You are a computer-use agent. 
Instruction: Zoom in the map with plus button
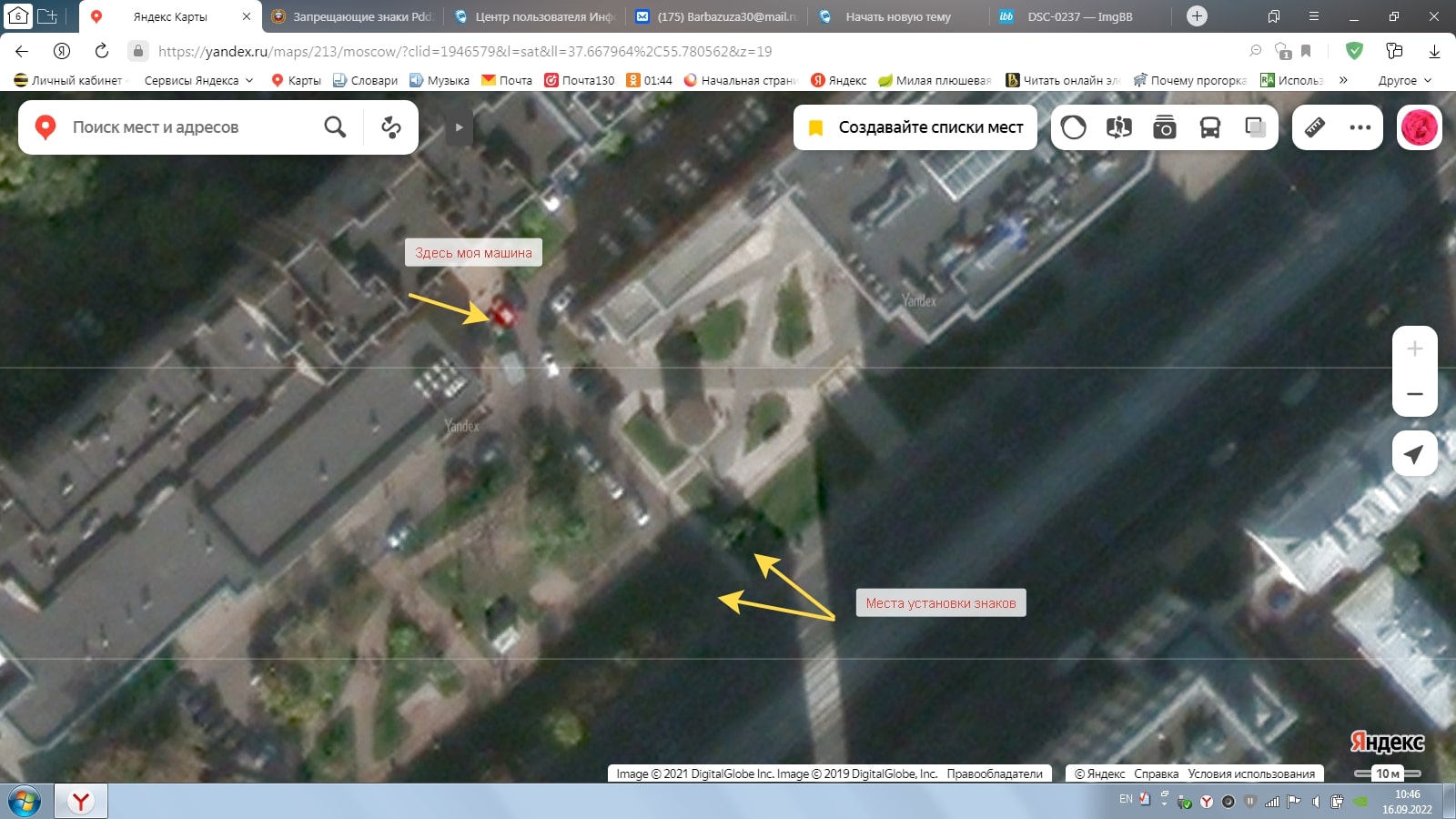pyautogui.click(x=1415, y=349)
